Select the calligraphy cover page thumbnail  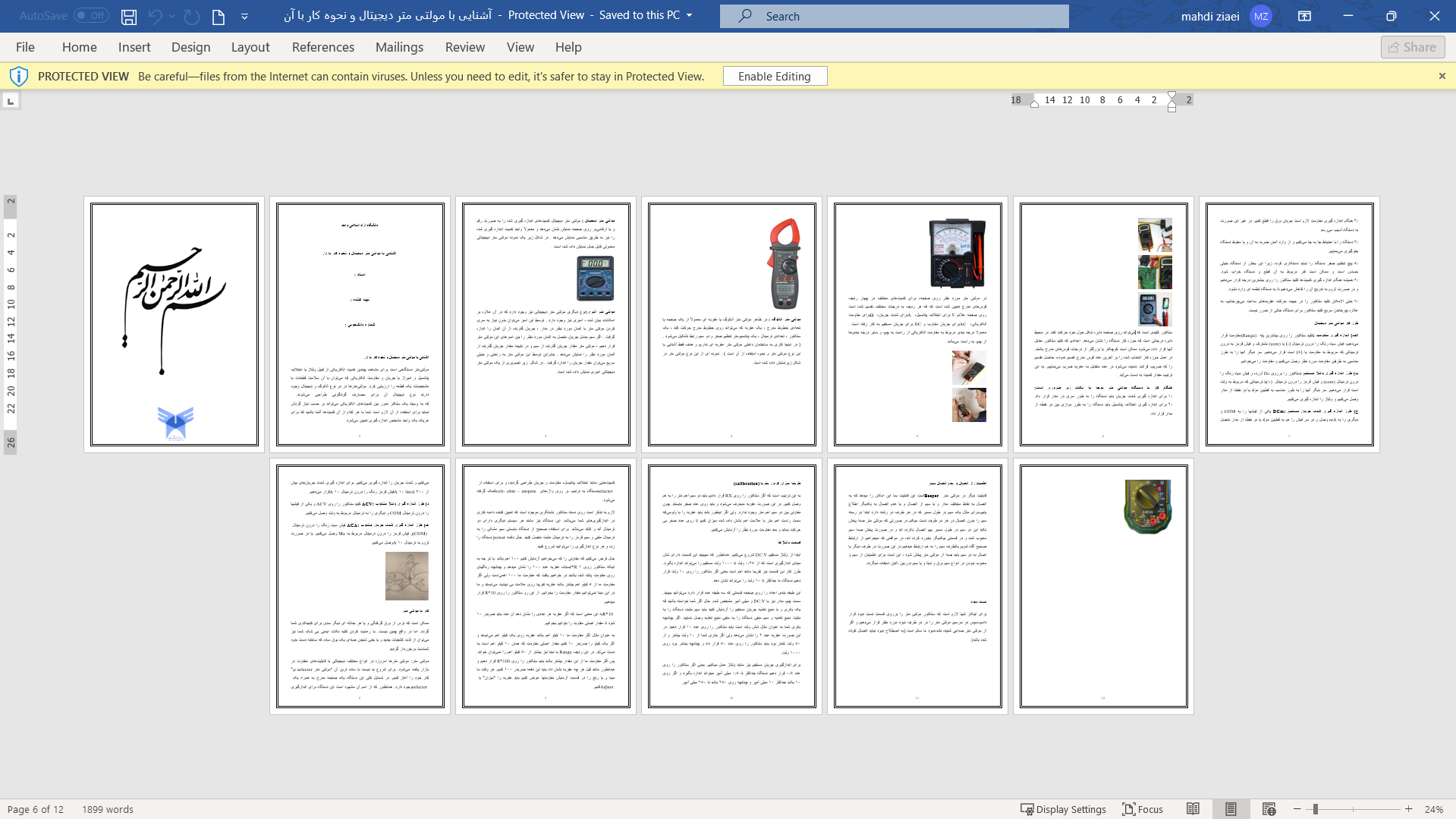pyautogui.click(x=174, y=325)
